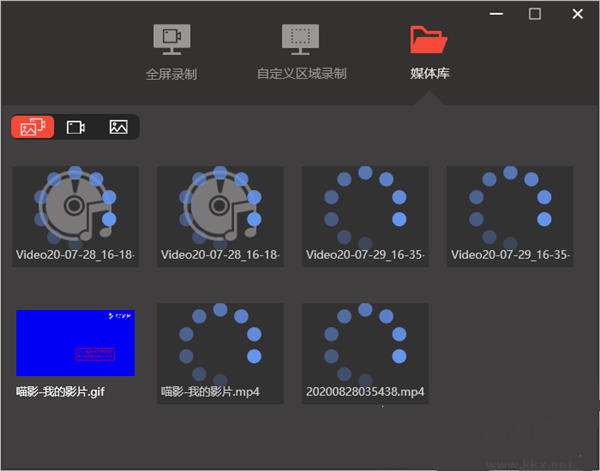Open the 媒体库 tab label
The height and width of the screenshot is (471, 600).
pos(430,73)
